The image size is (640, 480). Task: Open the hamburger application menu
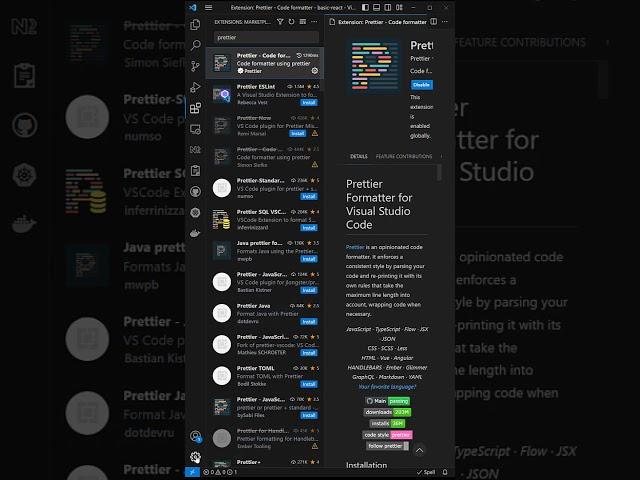point(208,7)
